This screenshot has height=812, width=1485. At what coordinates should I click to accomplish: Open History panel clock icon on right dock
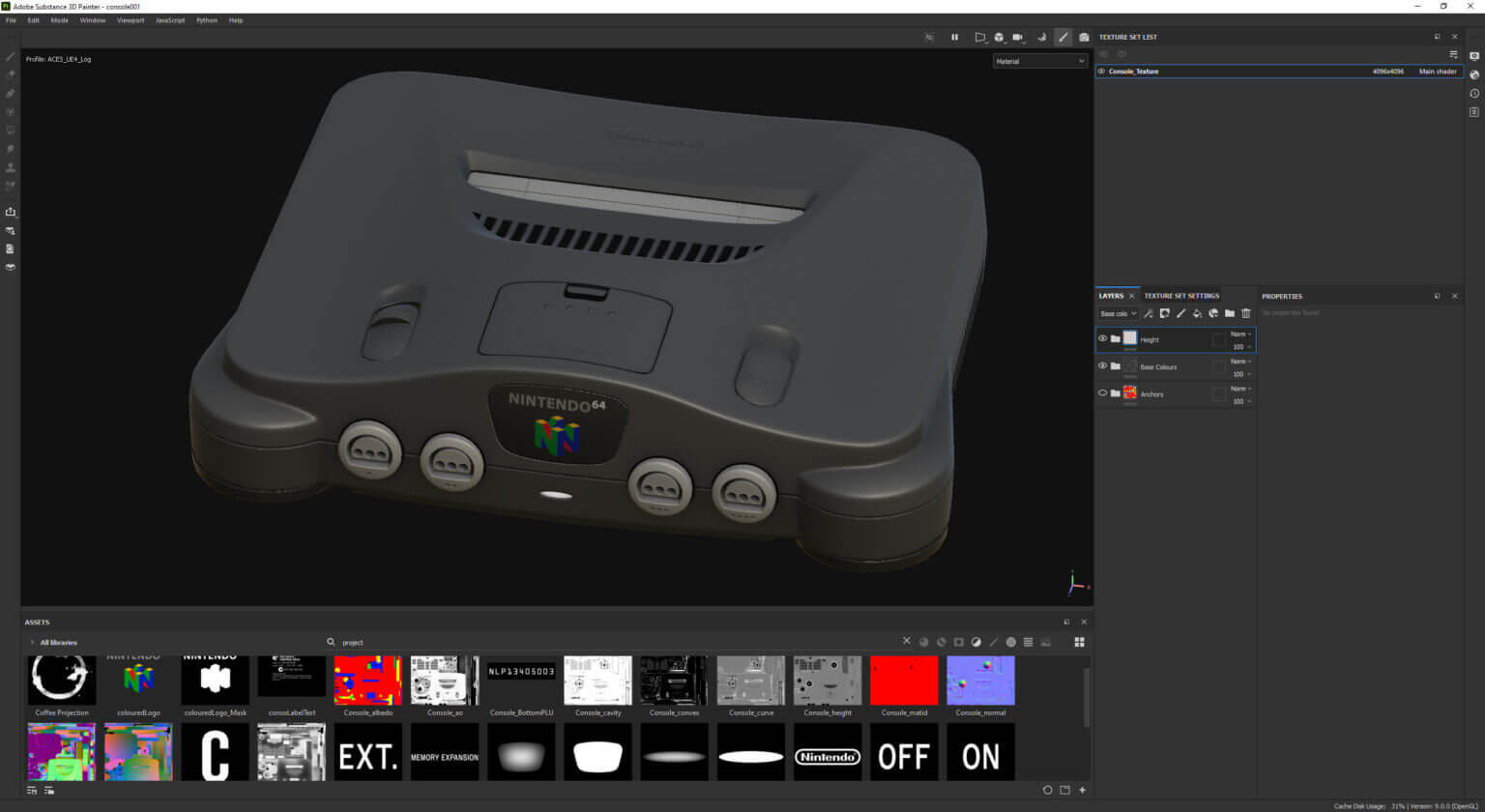[1474, 93]
